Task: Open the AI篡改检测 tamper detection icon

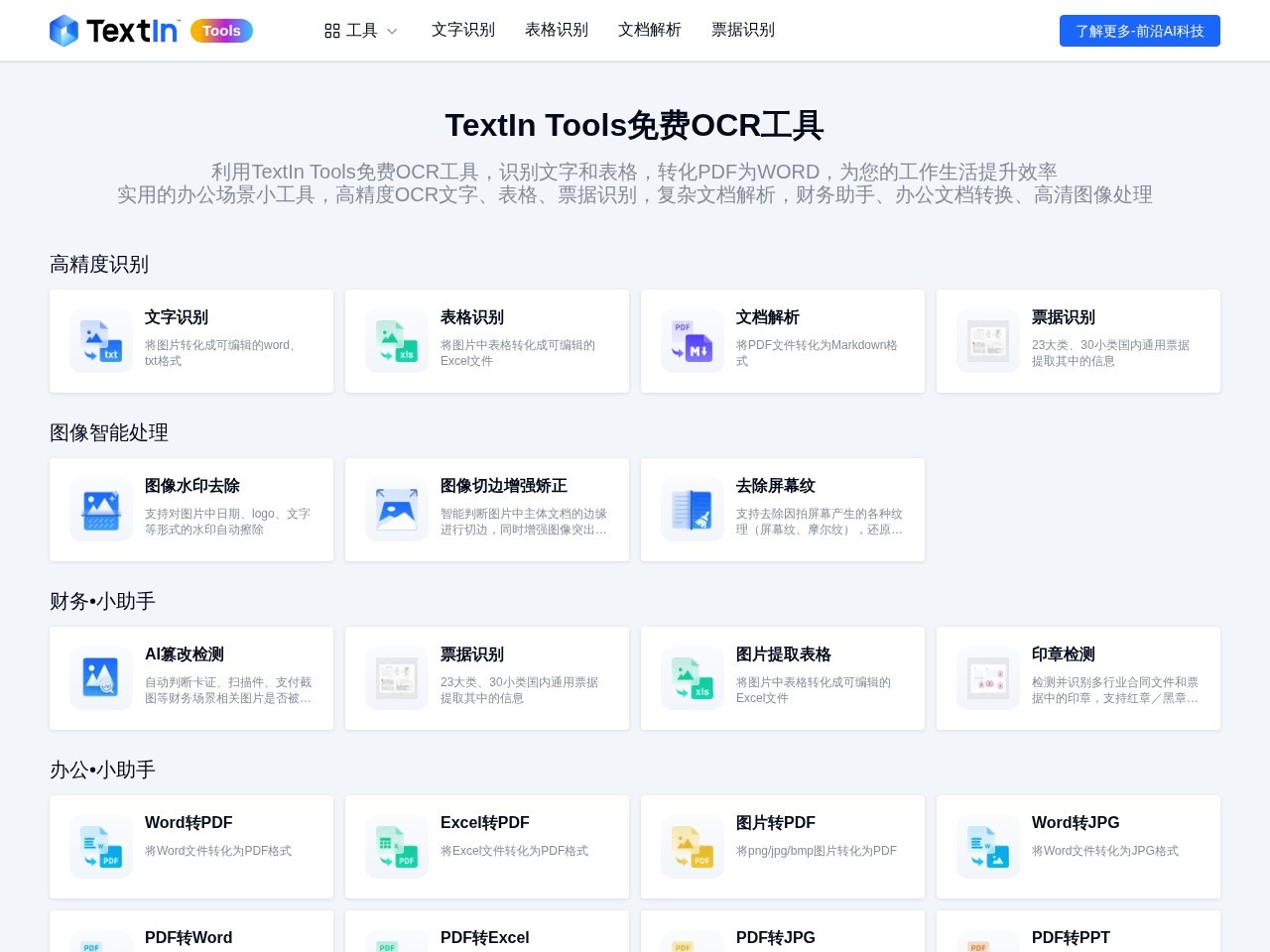Action: [x=100, y=678]
